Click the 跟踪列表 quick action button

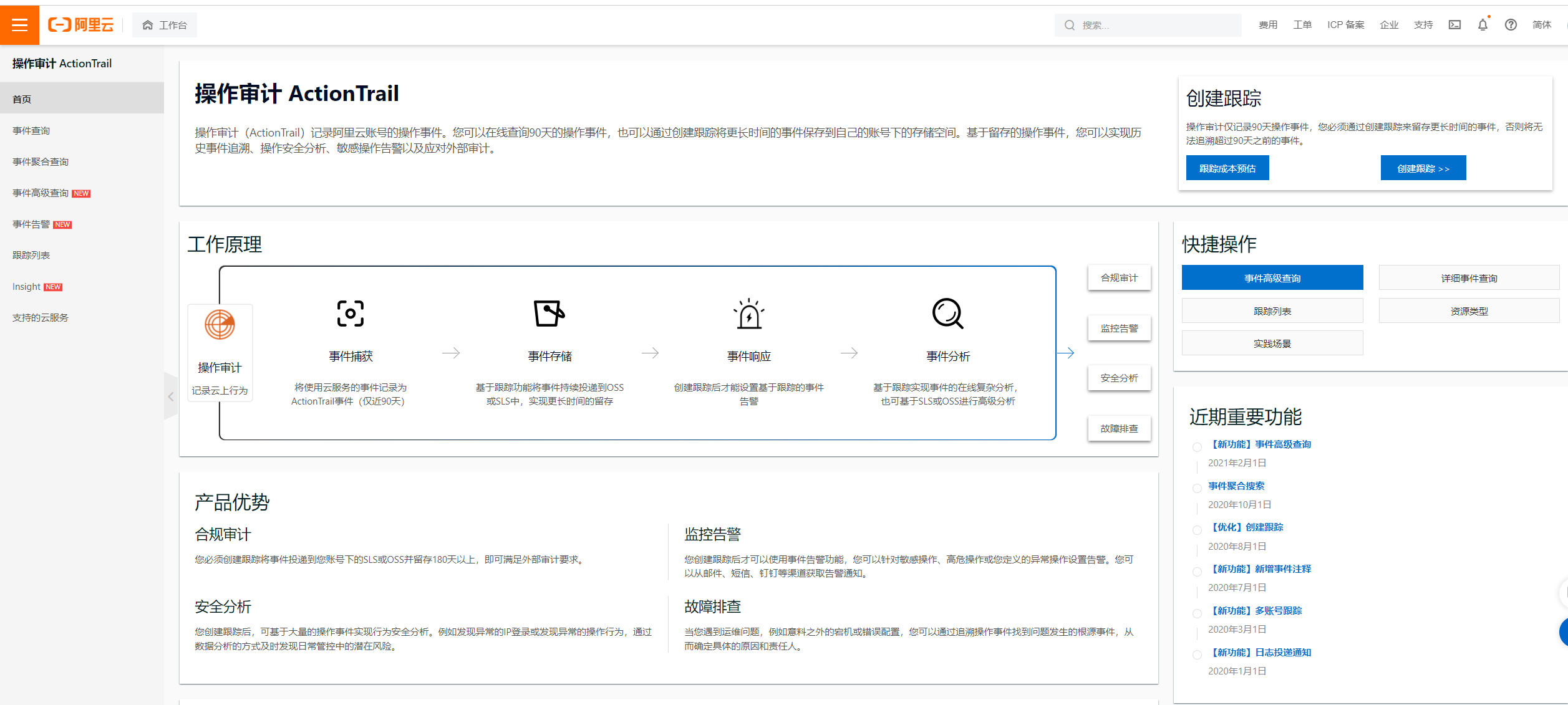click(1272, 311)
